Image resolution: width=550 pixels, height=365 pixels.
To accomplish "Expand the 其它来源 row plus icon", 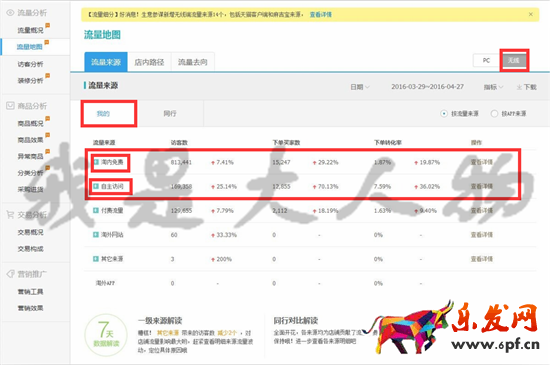I will point(96,259).
